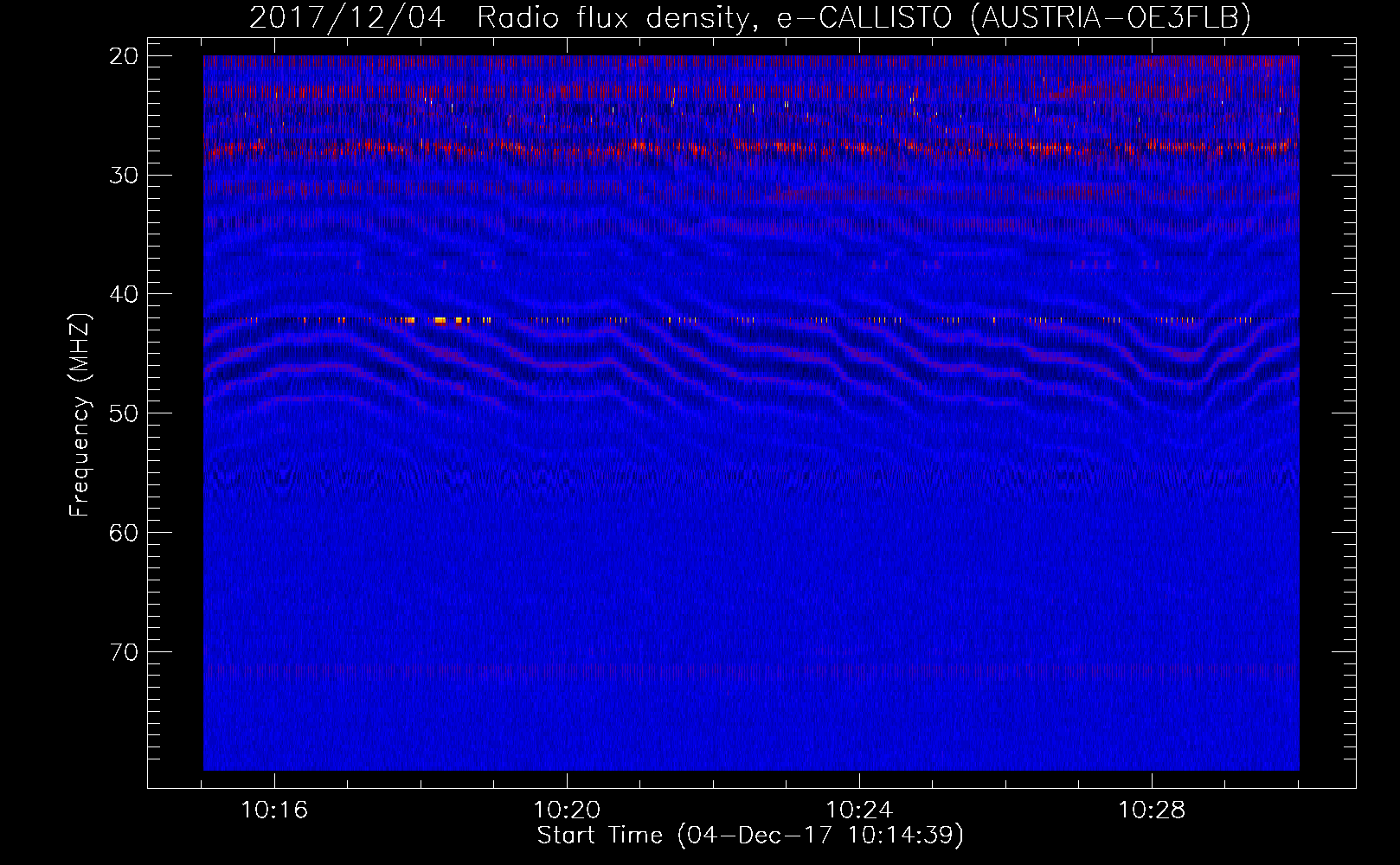
Task: Click the 10:28 time tick label
Action: (x=1152, y=811)
